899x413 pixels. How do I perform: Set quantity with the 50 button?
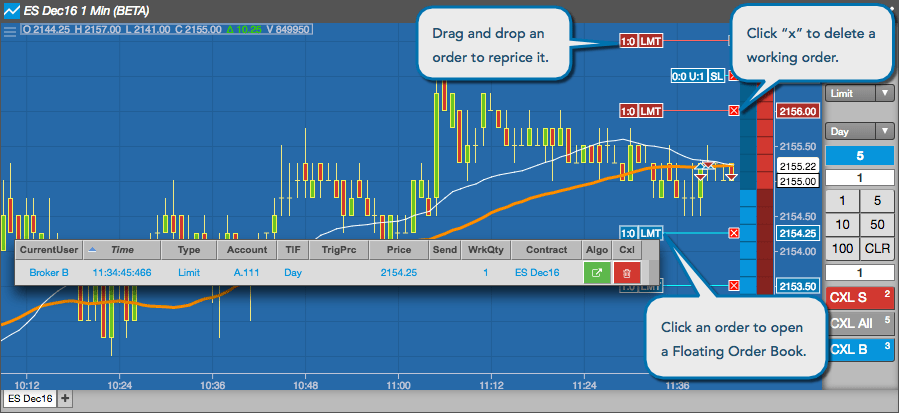877,225
